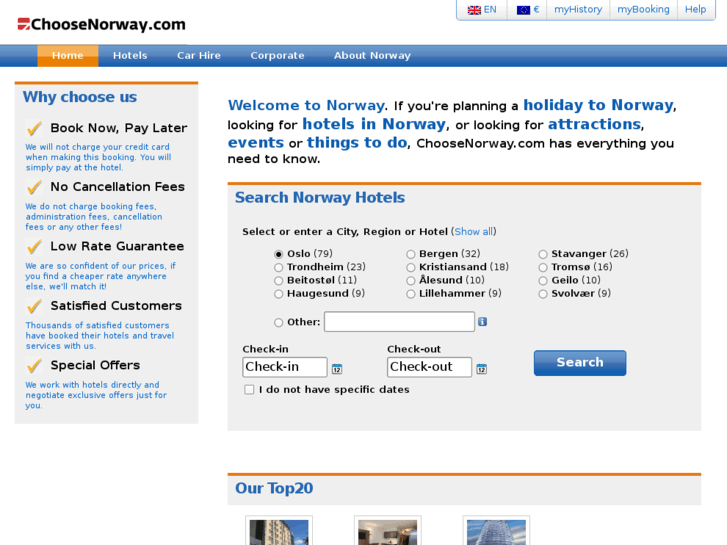Click the Satisfied Customers heading
Image resolution: width=727 pixels, height=545 pixels.
(x=116, y=306)
